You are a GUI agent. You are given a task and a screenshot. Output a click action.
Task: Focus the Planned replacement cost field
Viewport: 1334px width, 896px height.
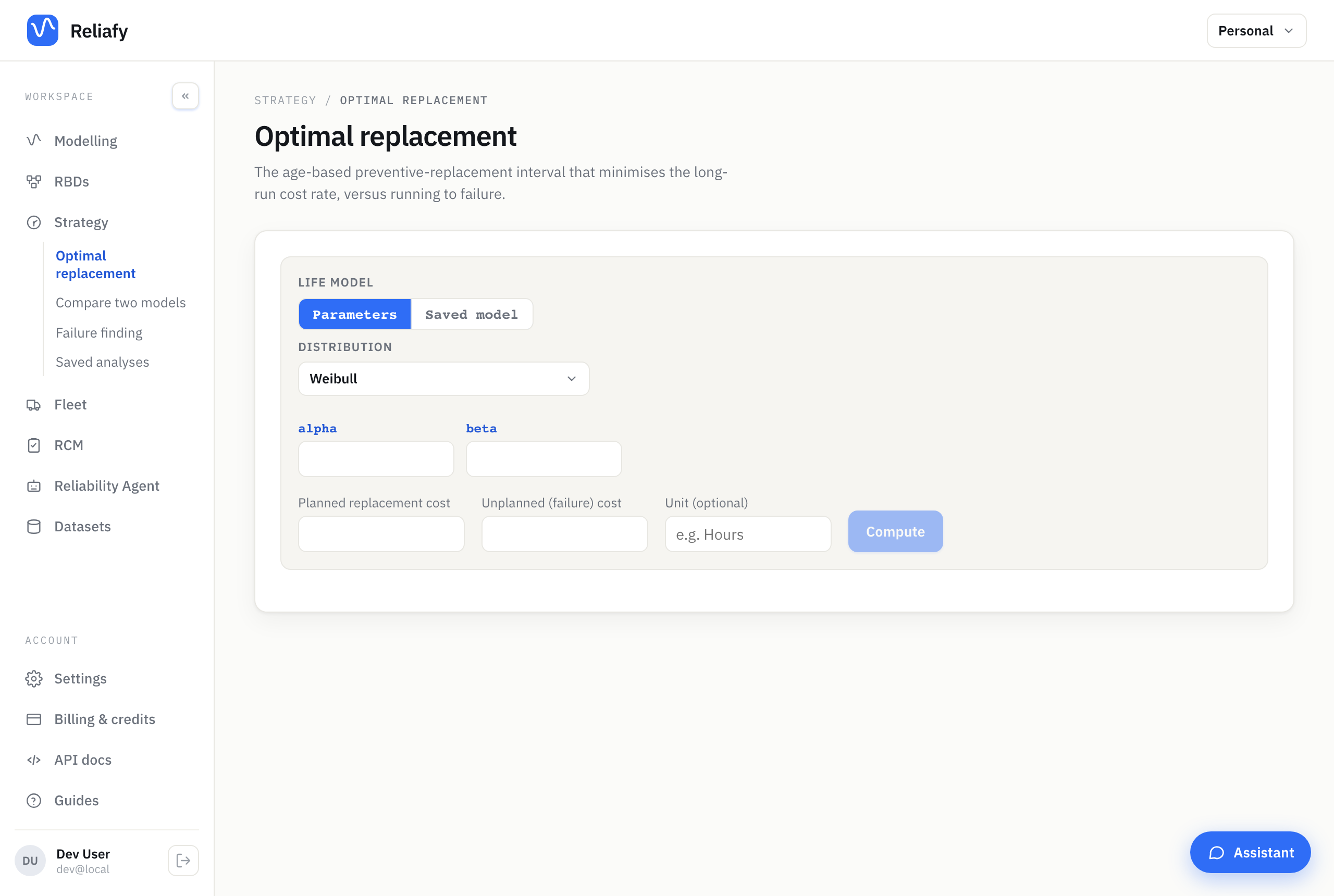pyautogui.click(x=381, y=534)
